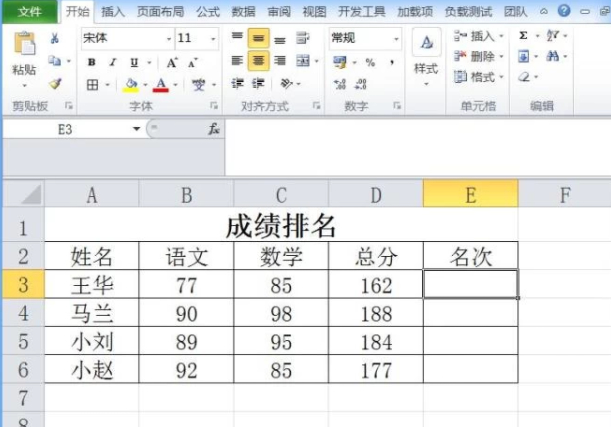This screenshot has width=611, height=427.
Task: Click the Help question mark icon
Action: click(x=564, y=11)
